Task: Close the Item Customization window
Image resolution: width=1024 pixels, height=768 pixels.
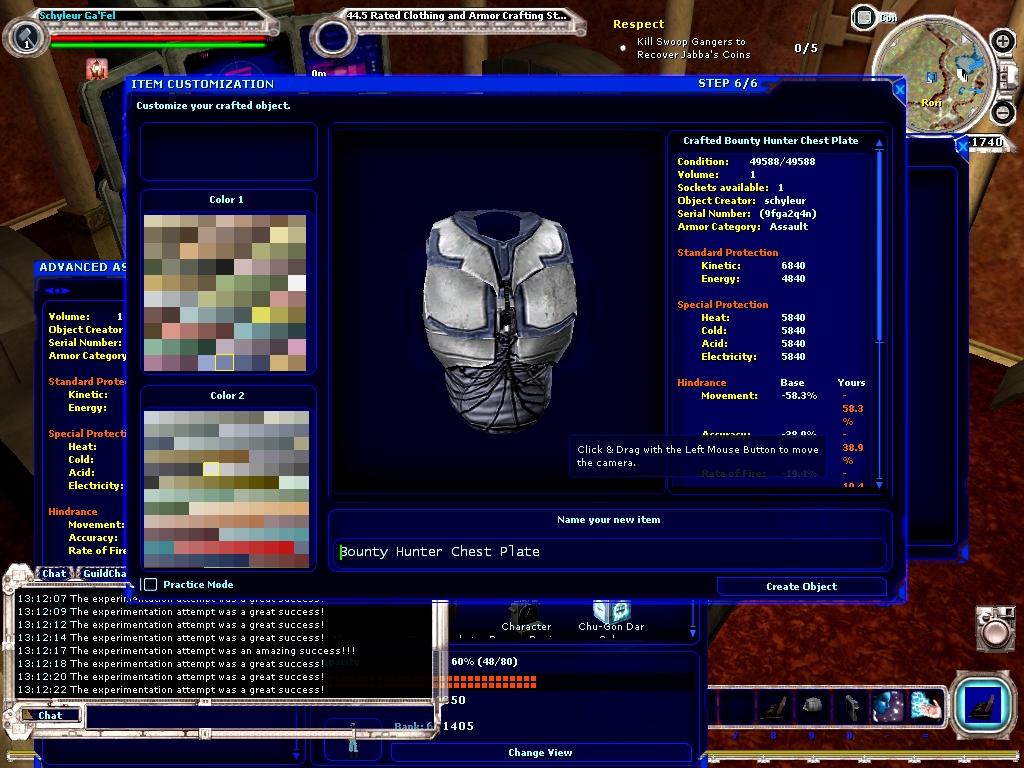Action: pos(899,89)
